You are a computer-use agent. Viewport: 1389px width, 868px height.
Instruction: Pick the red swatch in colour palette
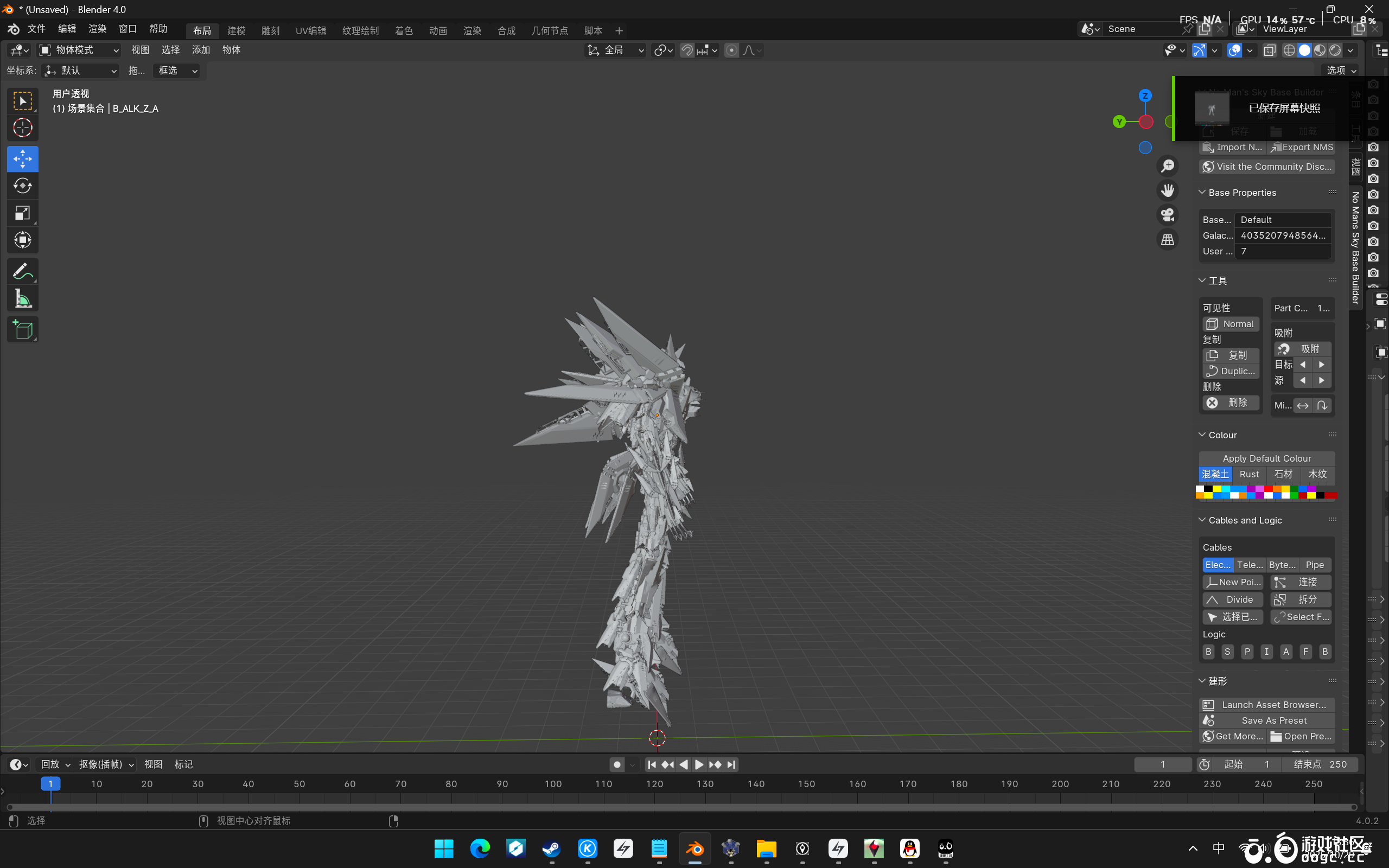coord(1269,489)
